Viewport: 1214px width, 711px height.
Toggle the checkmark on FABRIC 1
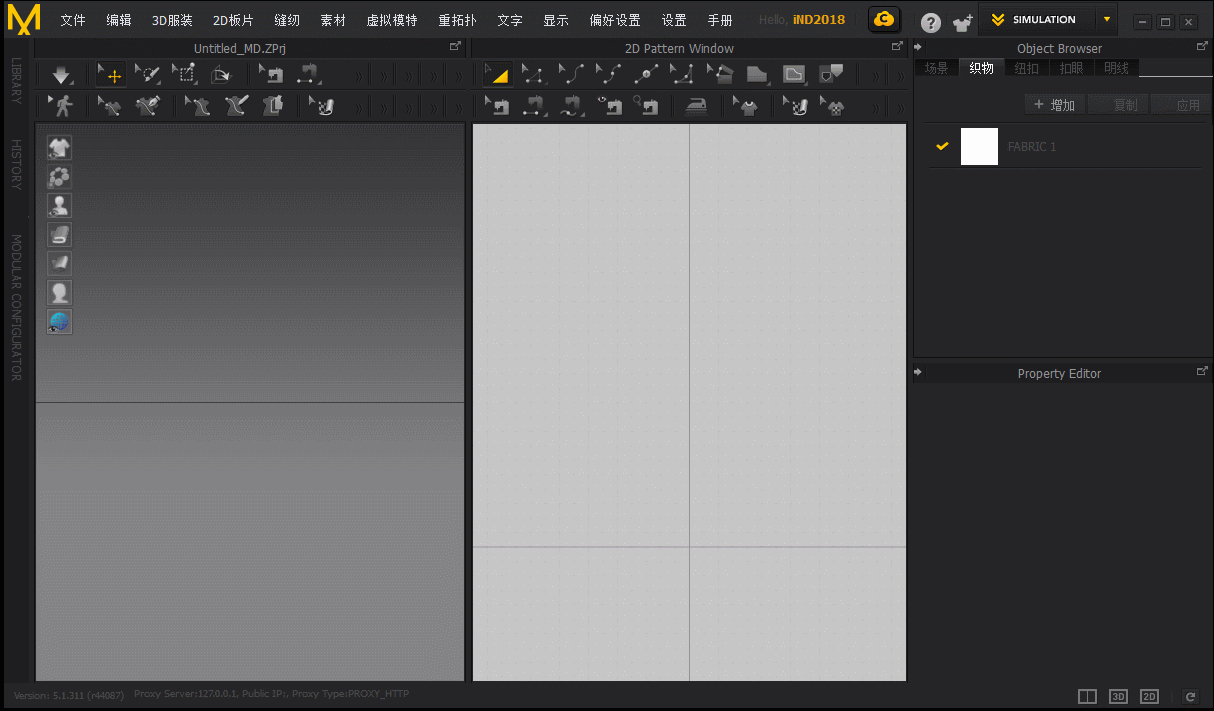pos(942,146)
